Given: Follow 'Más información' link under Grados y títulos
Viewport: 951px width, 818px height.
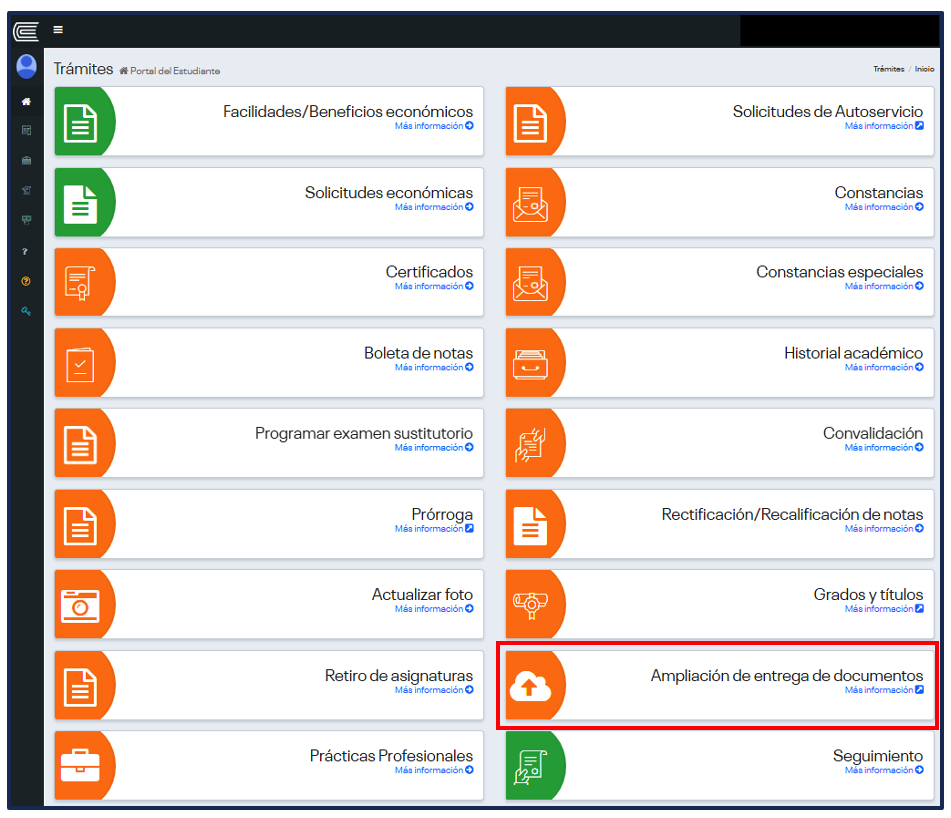Looking at the screenshot, I should pyautogui.click(x=884, y=609).
